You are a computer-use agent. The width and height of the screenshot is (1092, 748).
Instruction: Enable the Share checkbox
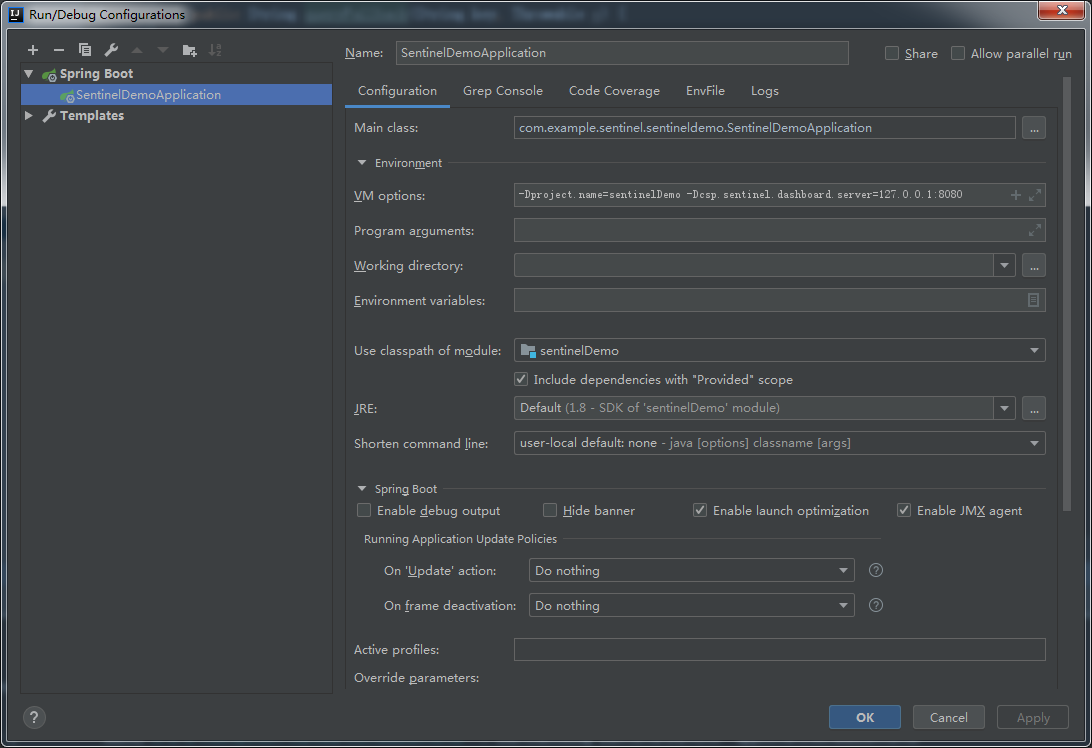(x=891, y=54)
